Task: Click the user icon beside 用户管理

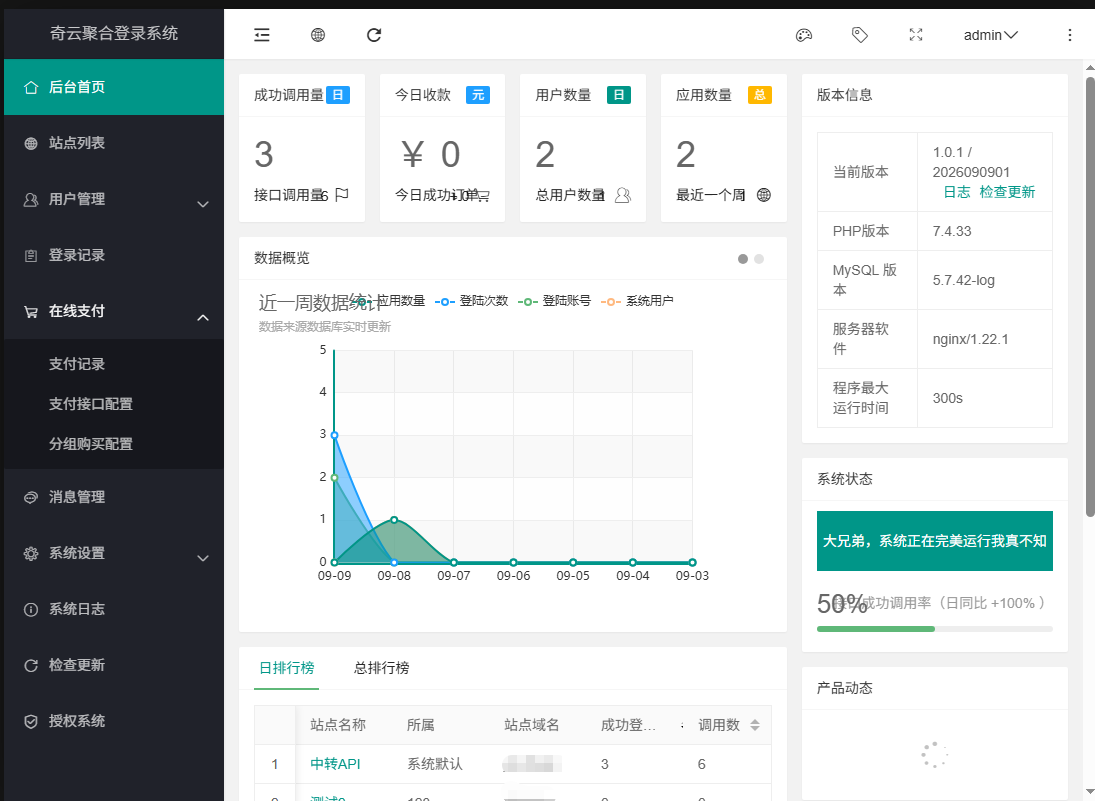Action: click(31, 200)
